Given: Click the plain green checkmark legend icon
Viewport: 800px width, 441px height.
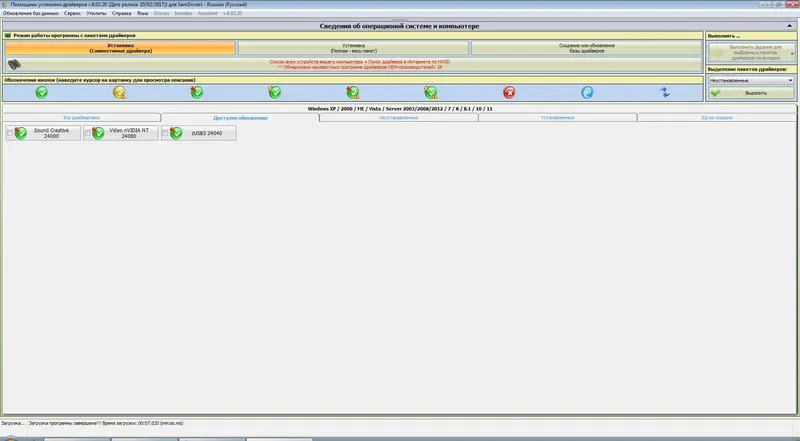Looking at the screenshot, I should (42, 92).
